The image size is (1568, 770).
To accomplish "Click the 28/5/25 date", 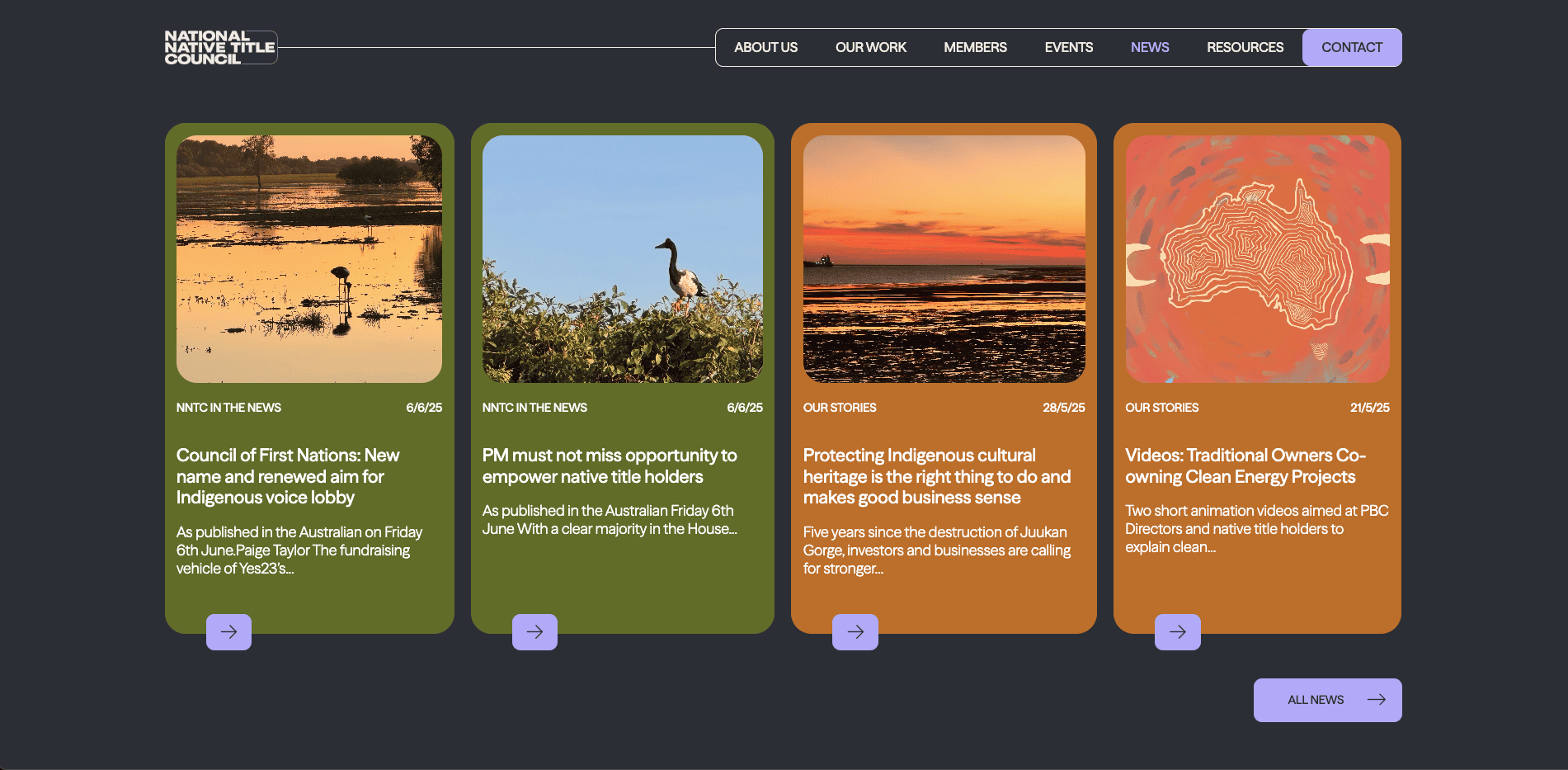I will [1064, 408].
